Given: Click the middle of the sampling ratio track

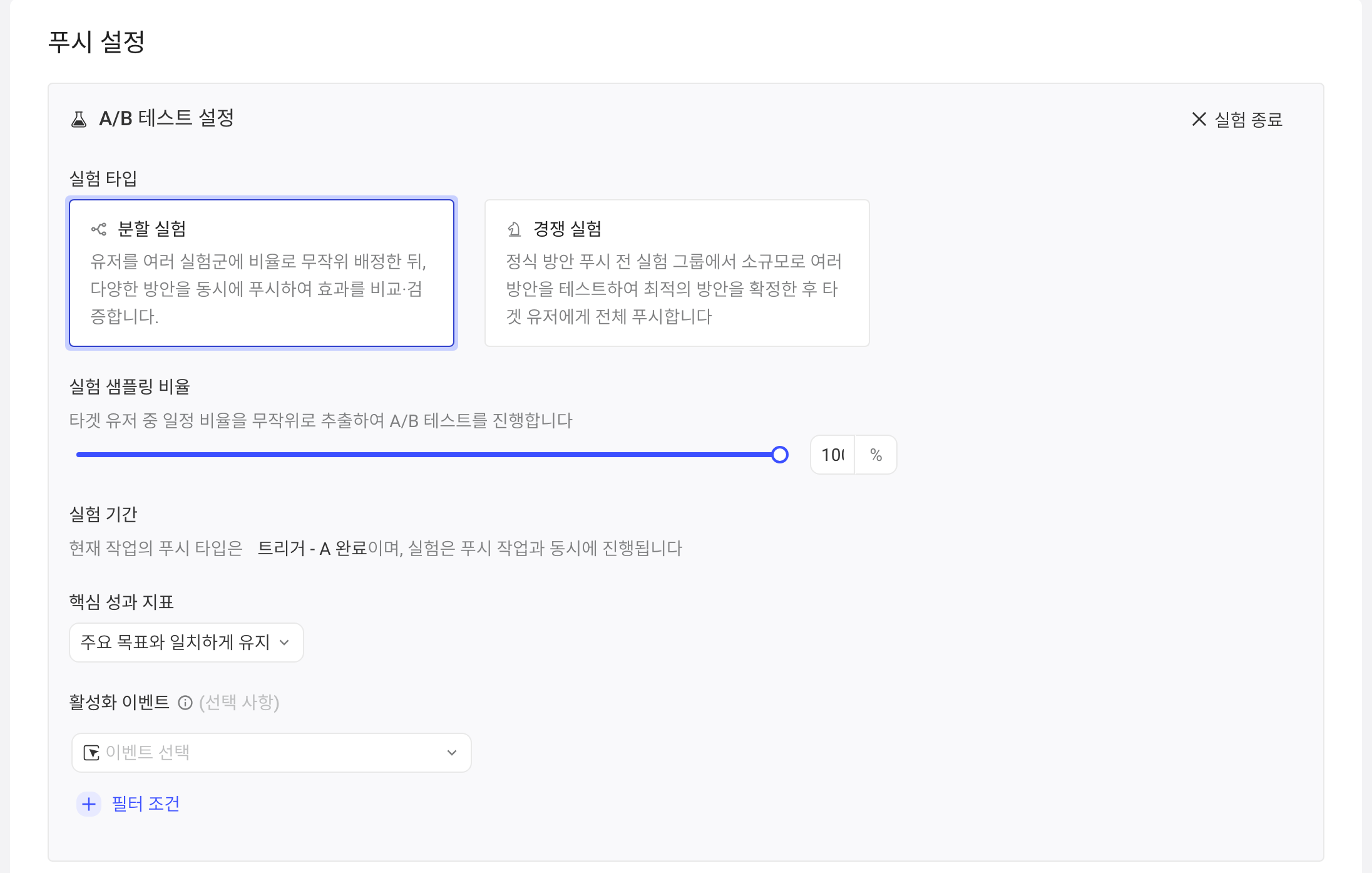Looking at the screenshot, I should 428,455.
